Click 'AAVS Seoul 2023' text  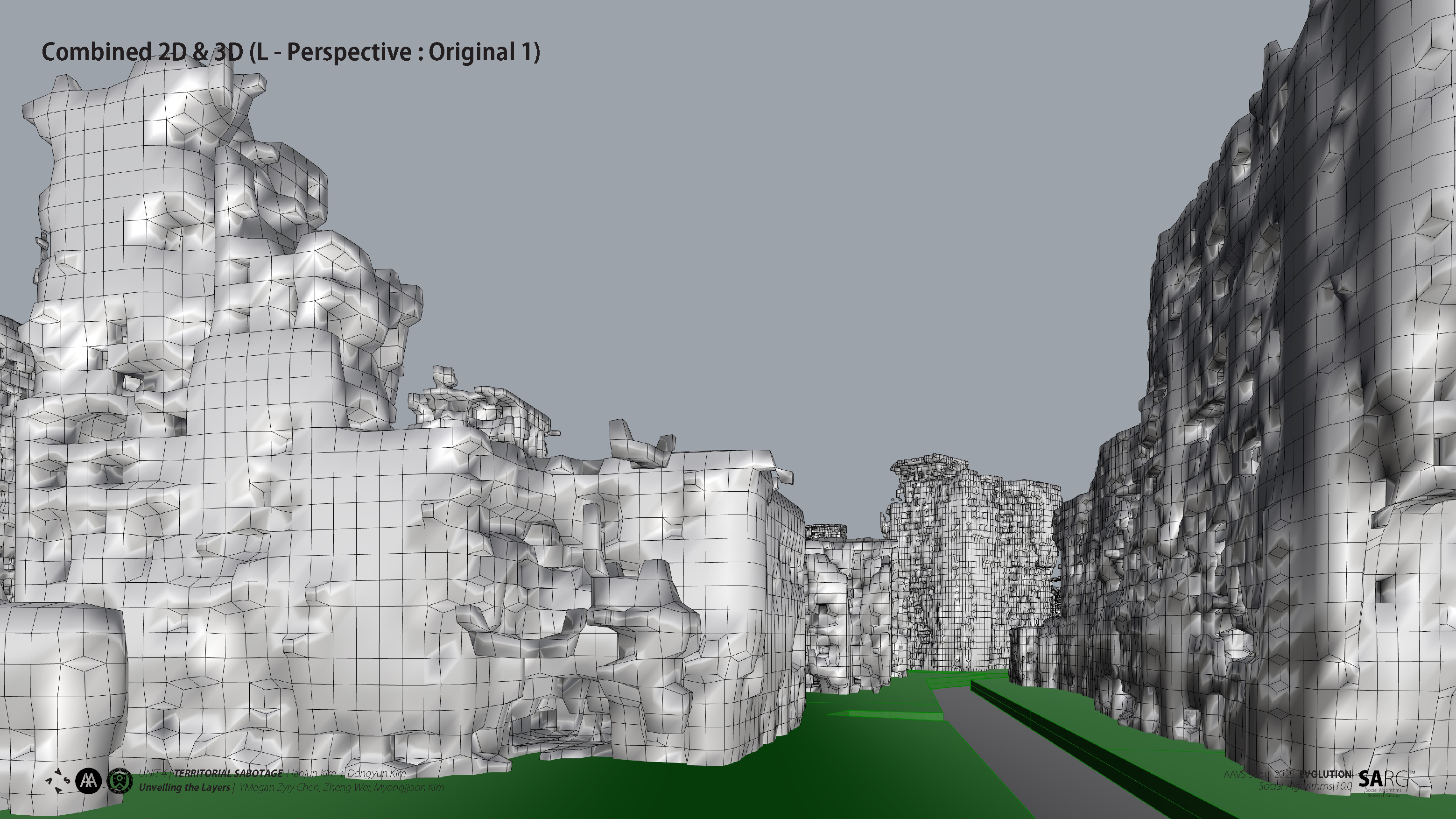click(1259, 774)
